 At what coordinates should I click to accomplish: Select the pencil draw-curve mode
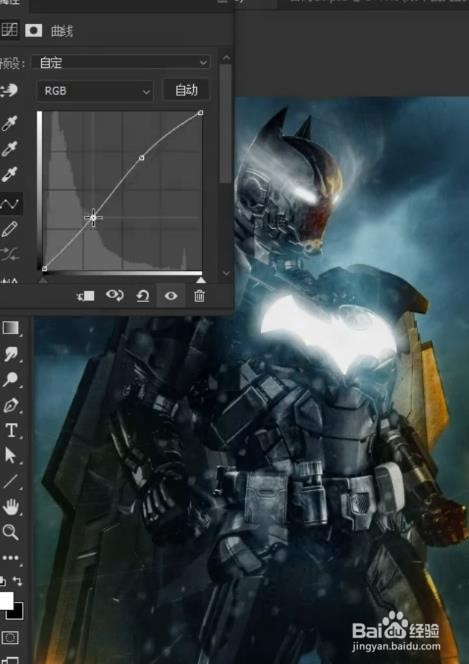10,229
